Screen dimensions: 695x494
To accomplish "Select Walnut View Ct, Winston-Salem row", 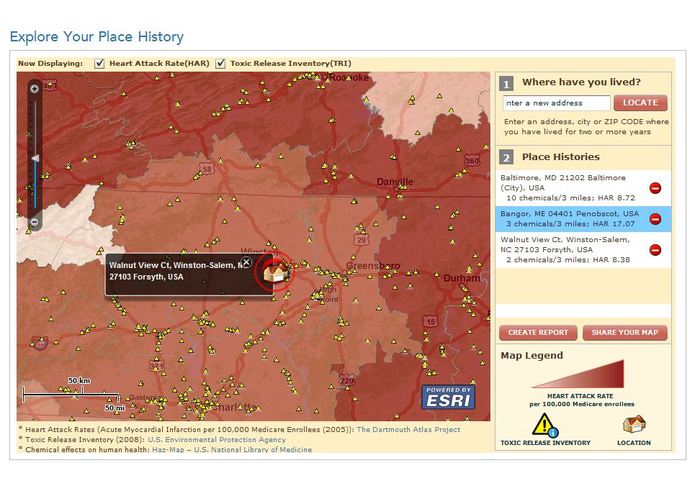I will pyautogui.click(x=583, y=250).
